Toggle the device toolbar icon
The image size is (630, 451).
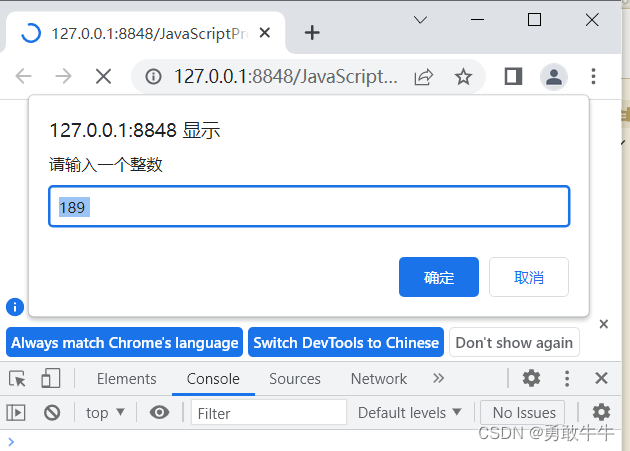pyautogui.click(x=51, y=378)
